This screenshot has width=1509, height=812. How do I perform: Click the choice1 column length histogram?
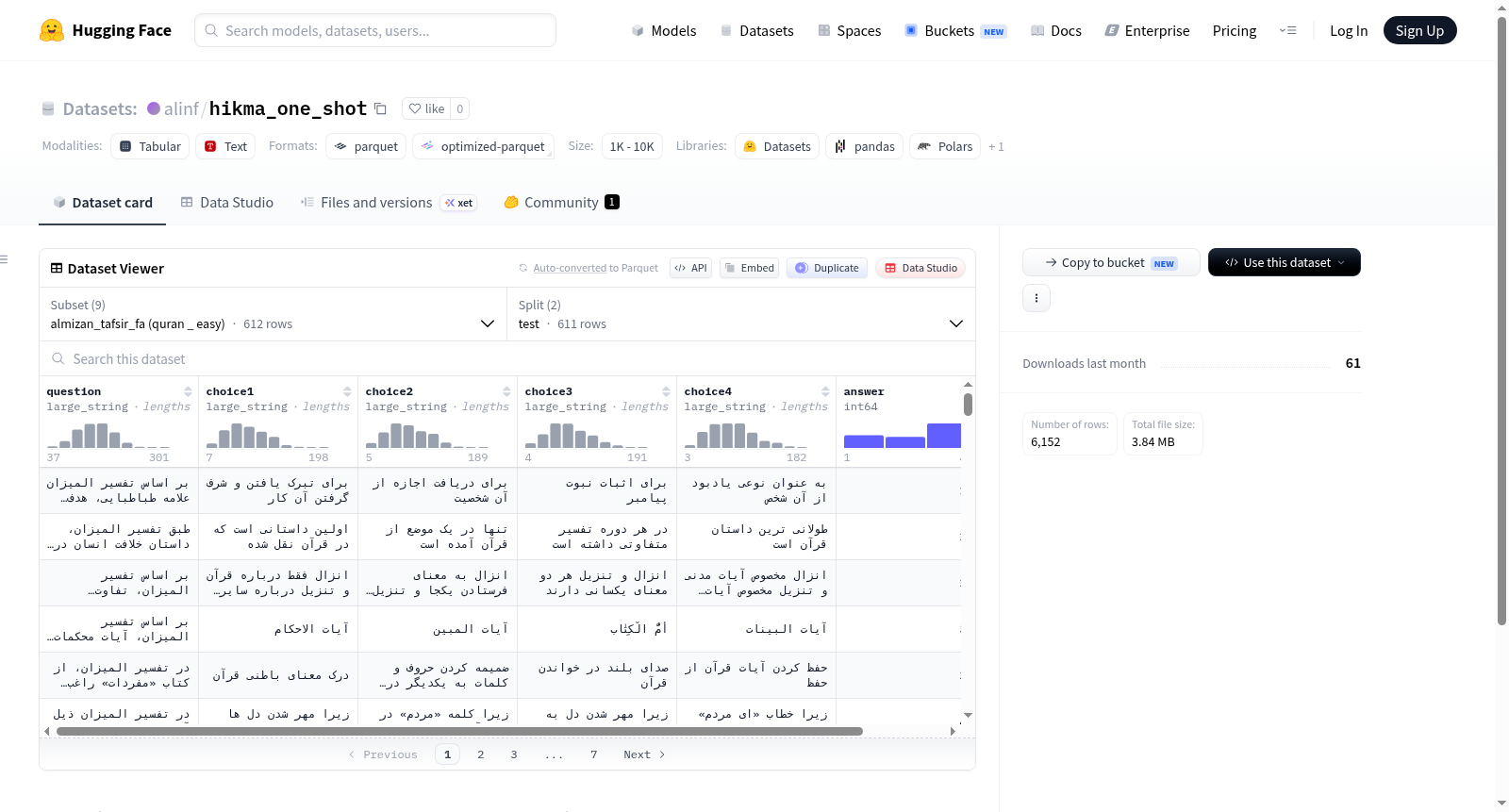point(268,436)
